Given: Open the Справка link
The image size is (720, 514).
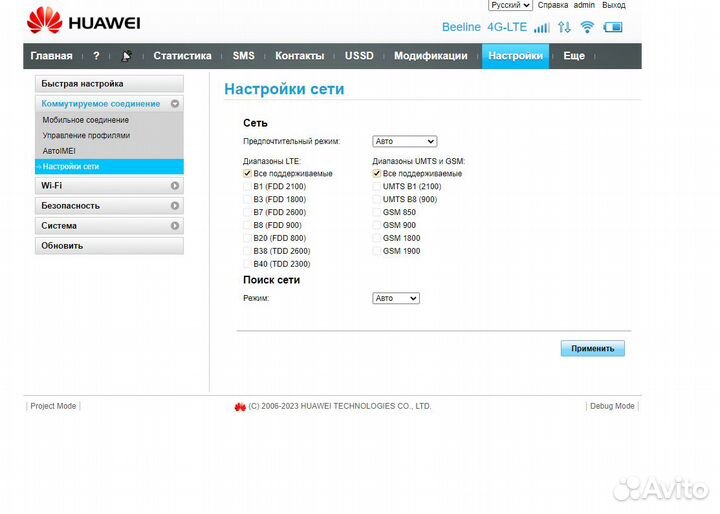Looking at the screenshot, I should (x=553, y=5).
